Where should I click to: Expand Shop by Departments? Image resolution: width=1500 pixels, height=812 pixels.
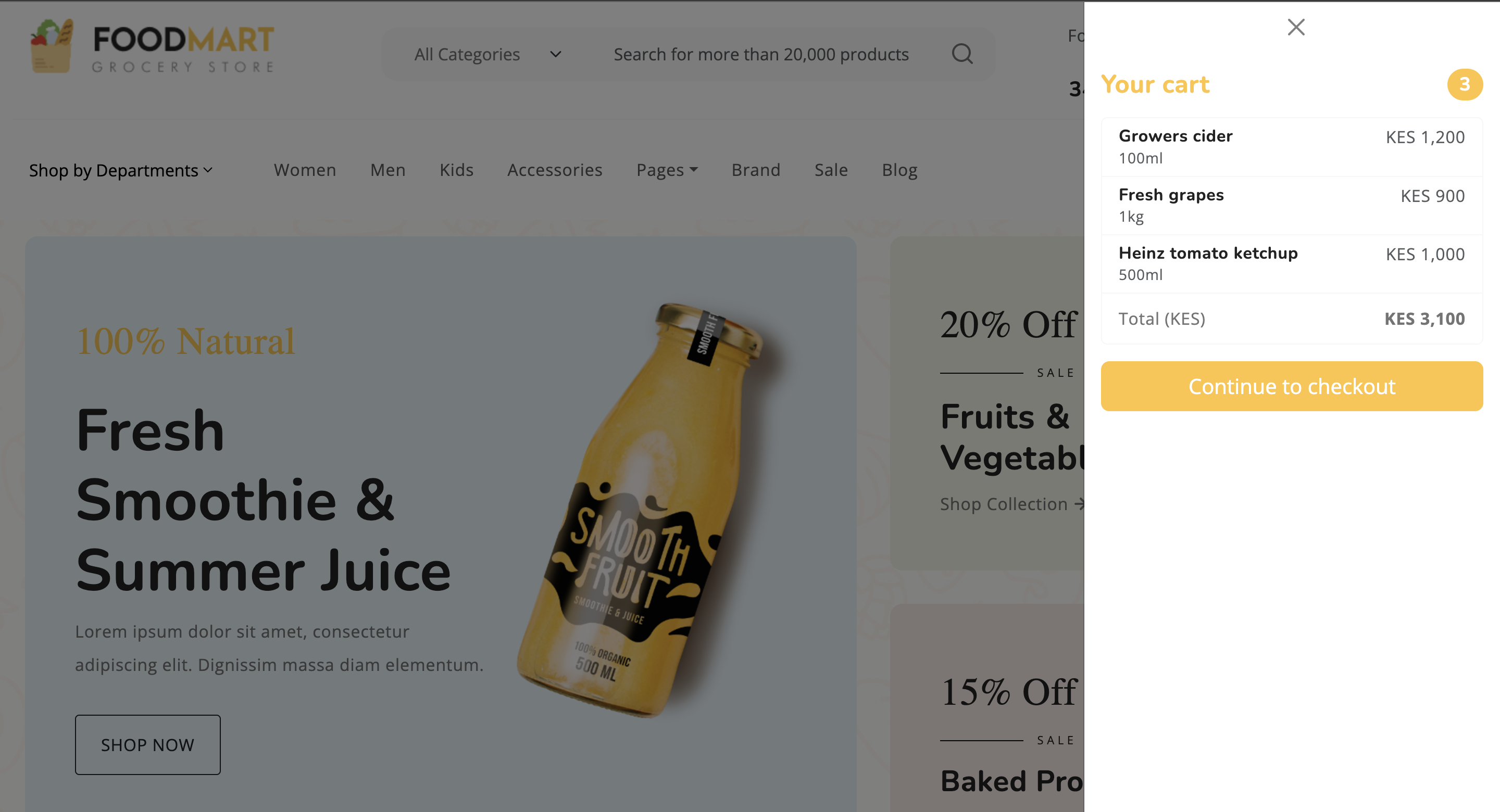coord(120,170)
